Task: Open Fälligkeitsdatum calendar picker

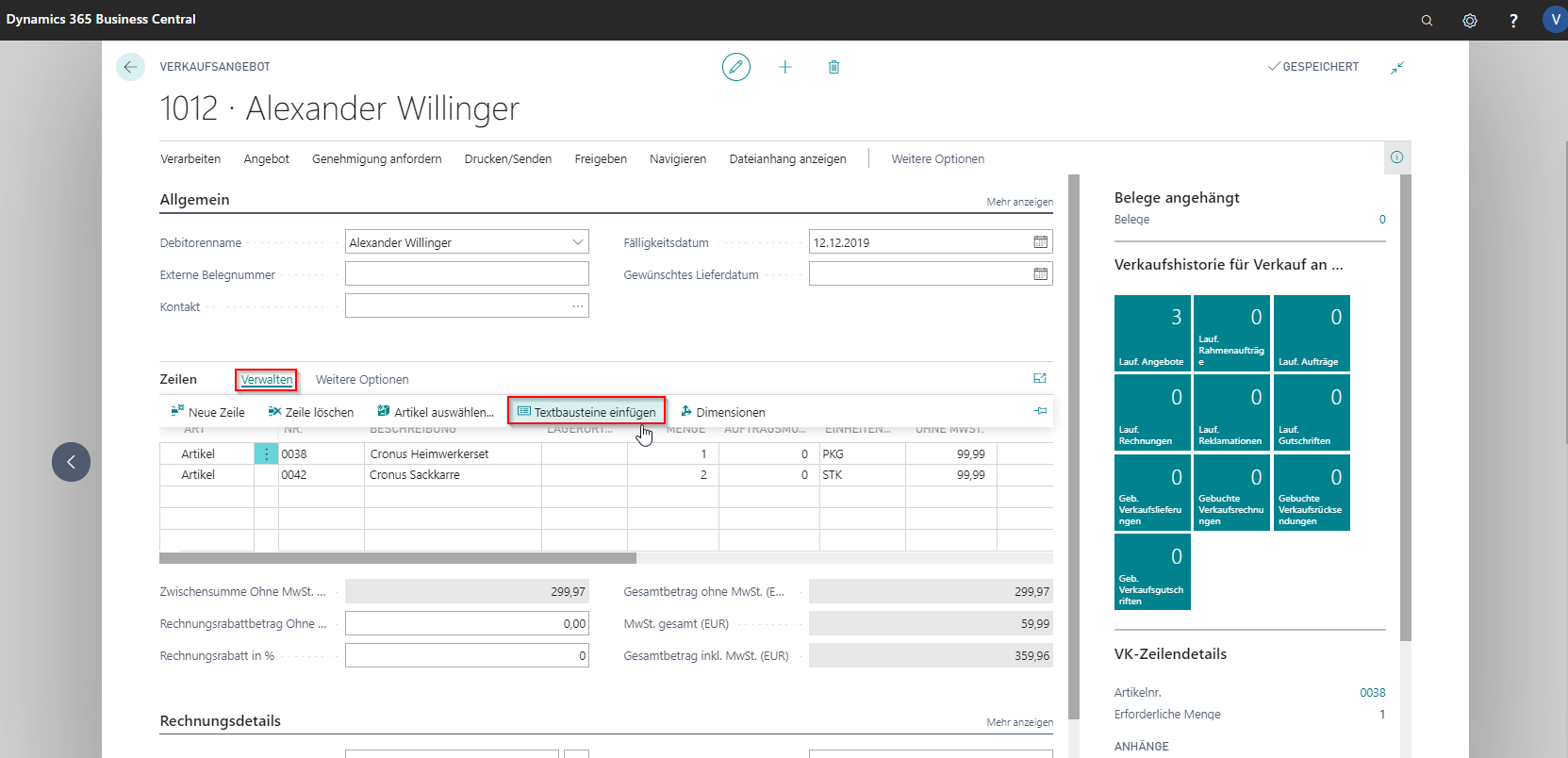Action: [x=1041, y=242]
